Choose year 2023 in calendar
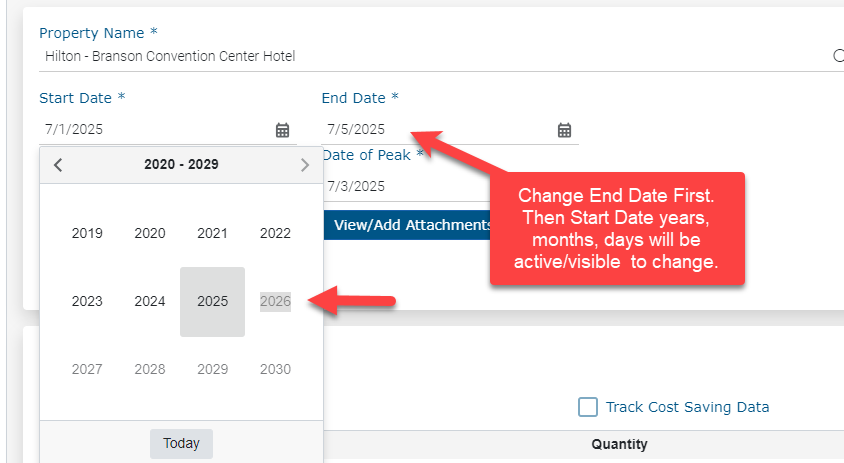Screen dimensions: 844x463 click(x=87, y=301)
